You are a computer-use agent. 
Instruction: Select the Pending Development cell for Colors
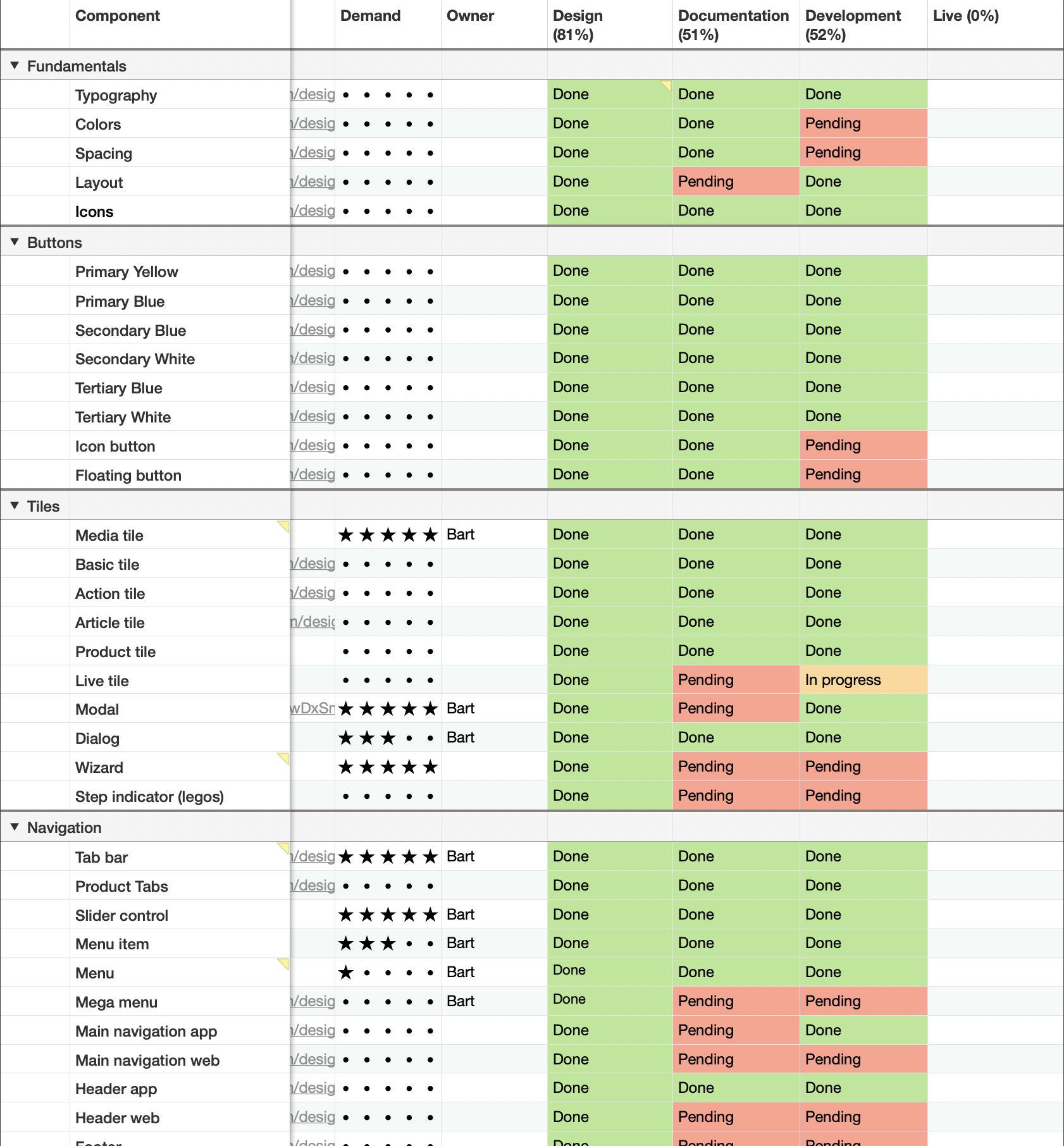pyautogui.click(x=863, y=123)
